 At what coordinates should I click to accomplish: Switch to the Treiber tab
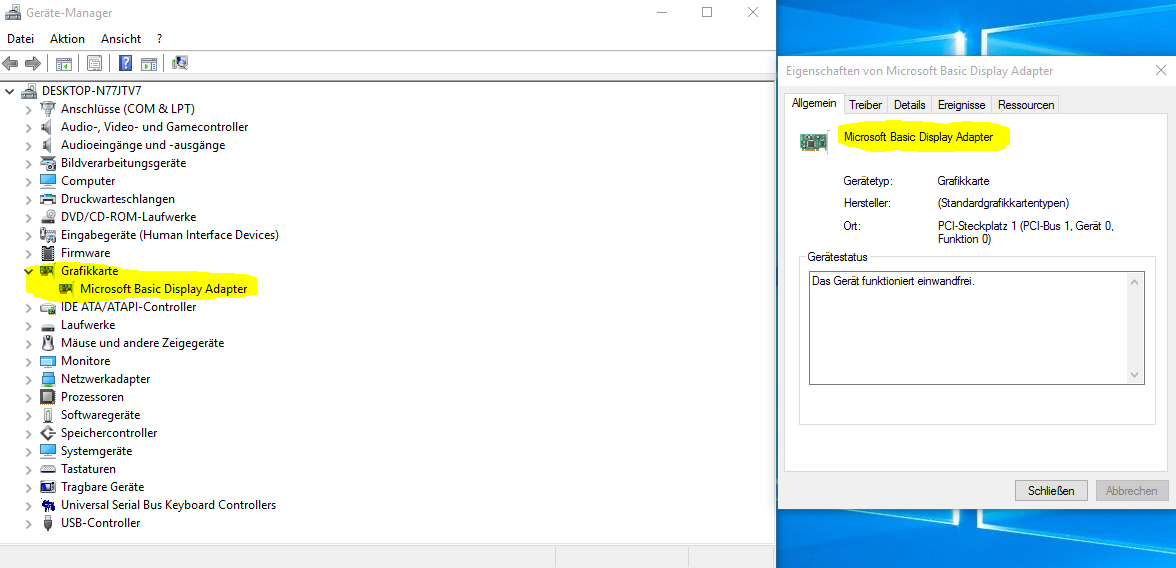tap(866, 105)
